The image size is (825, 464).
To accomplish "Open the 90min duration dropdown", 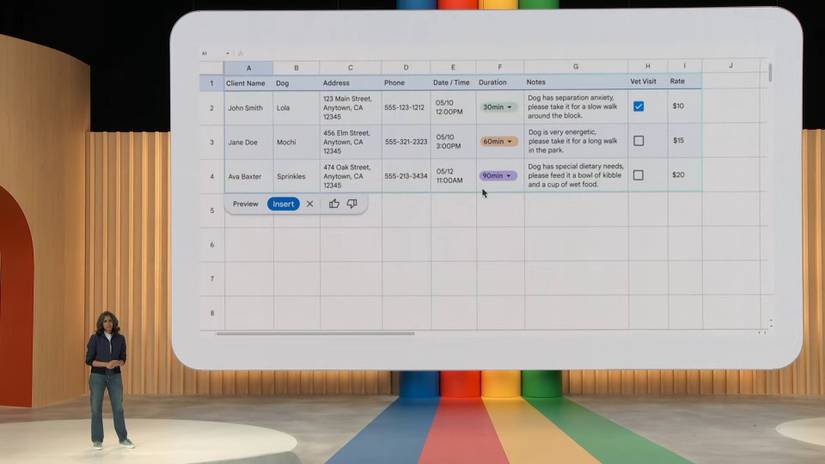I will (498, 175).
